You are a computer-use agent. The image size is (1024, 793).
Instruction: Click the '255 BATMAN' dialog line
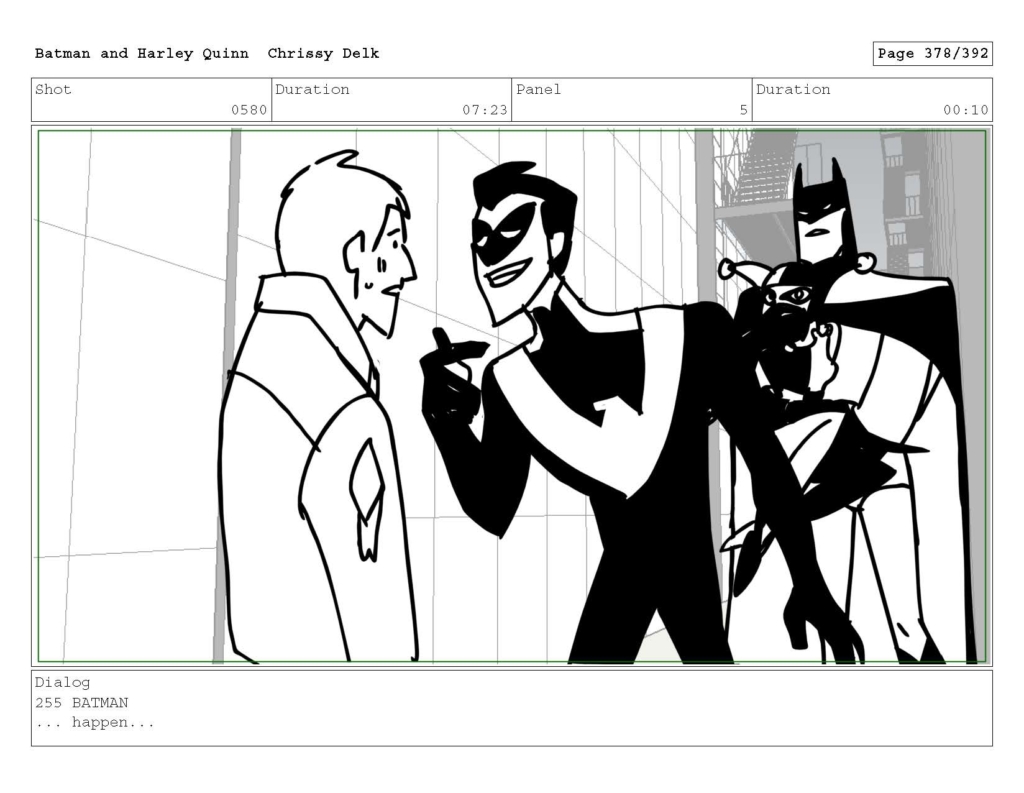coord(82,703)
